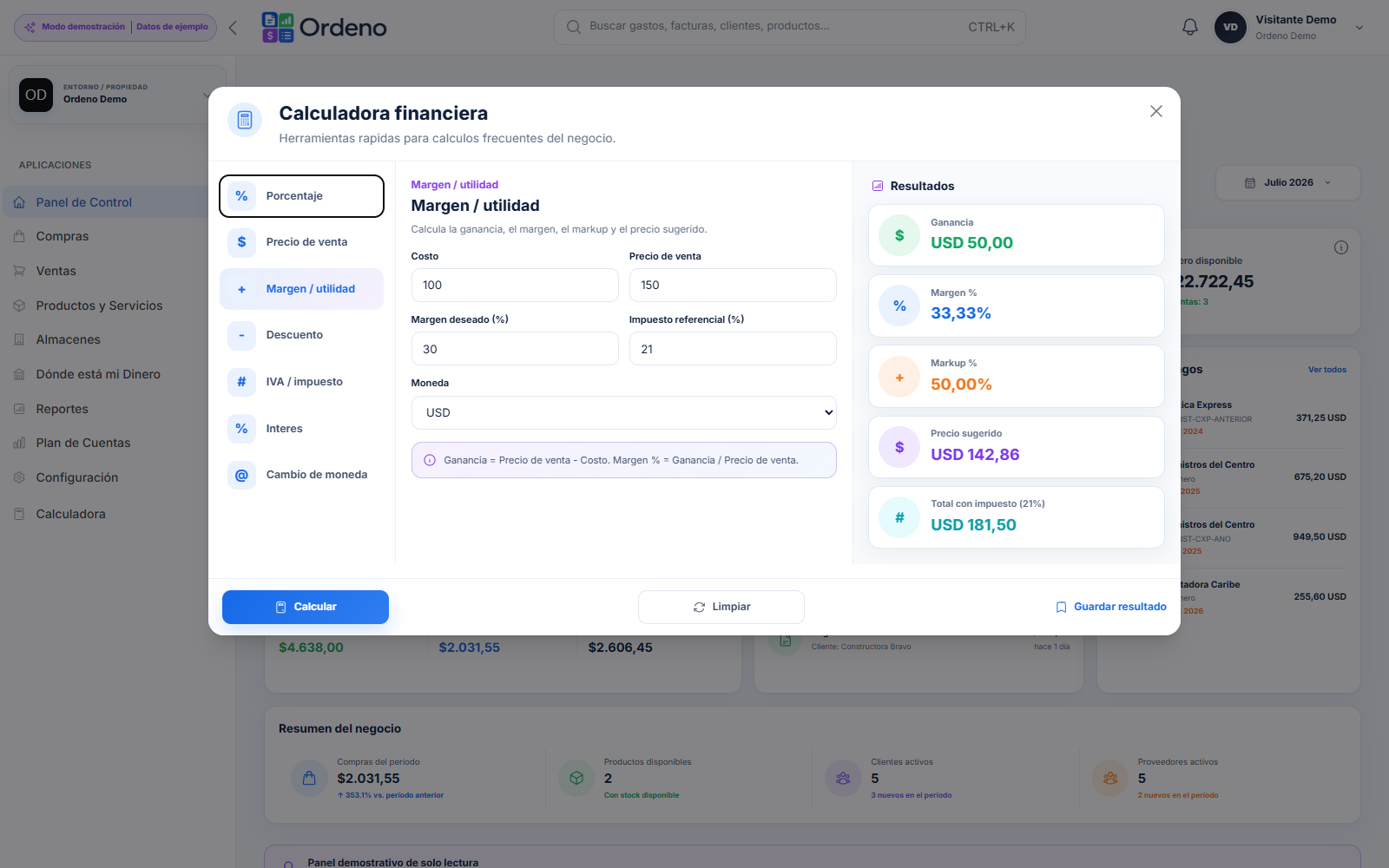Click the at-sign icon for Cambio de moneda
The height and width of the screenshot is (868, 1389).
point(241,475)
